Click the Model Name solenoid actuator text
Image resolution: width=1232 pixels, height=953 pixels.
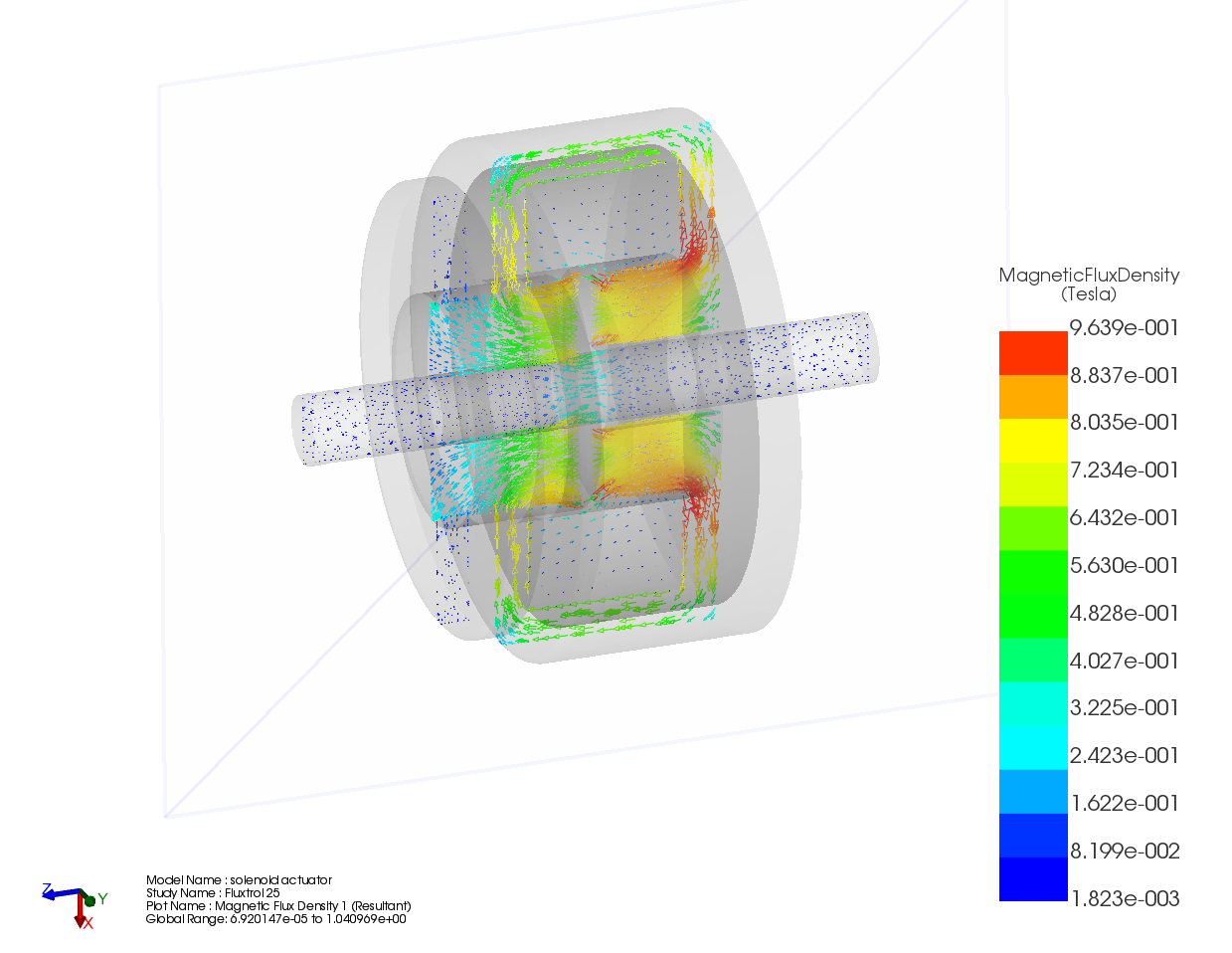click(239, 880)
